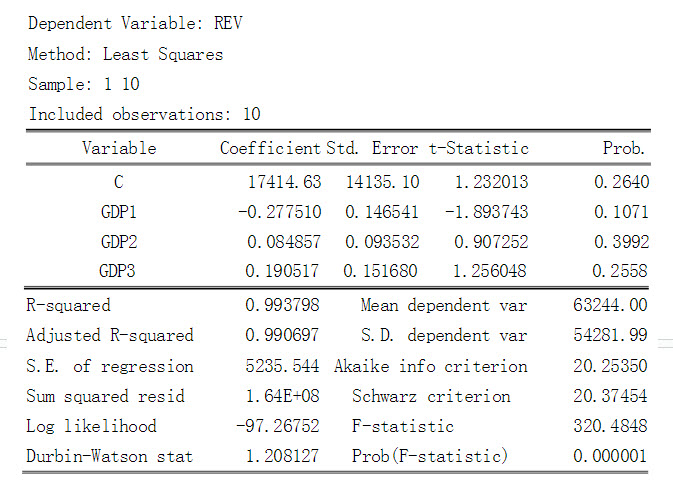Select the Log likelihood value -97.26752
Screen dimensions: 673x483
pyautogui.click(x=278, y=426)
